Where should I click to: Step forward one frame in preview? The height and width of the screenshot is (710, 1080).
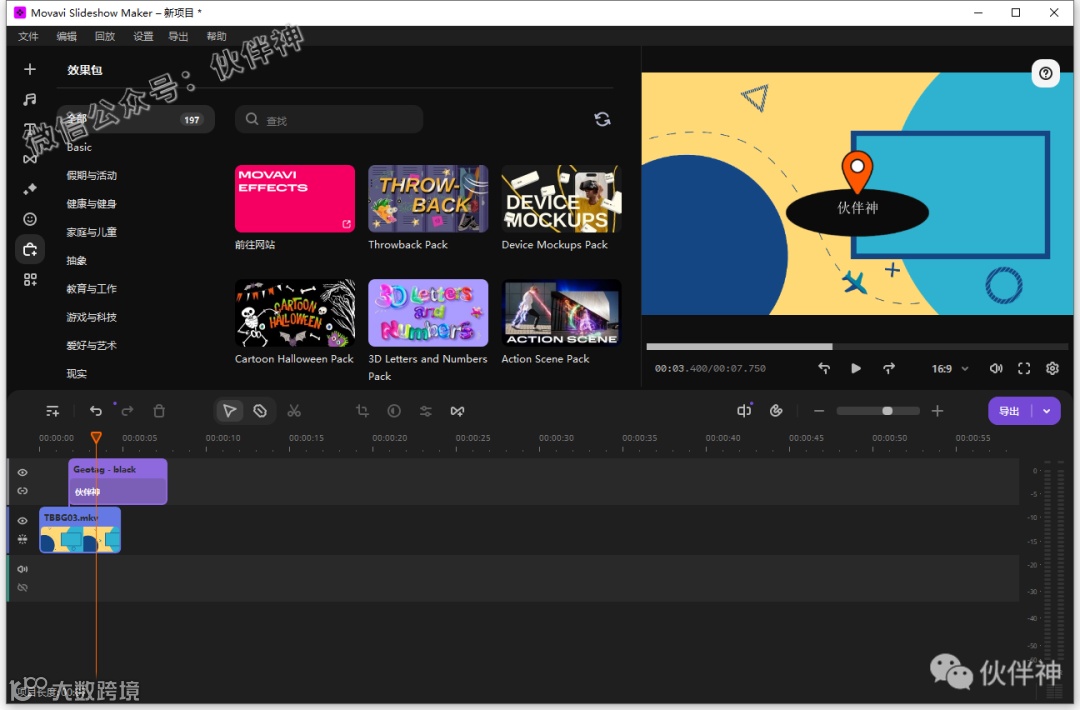889,368
